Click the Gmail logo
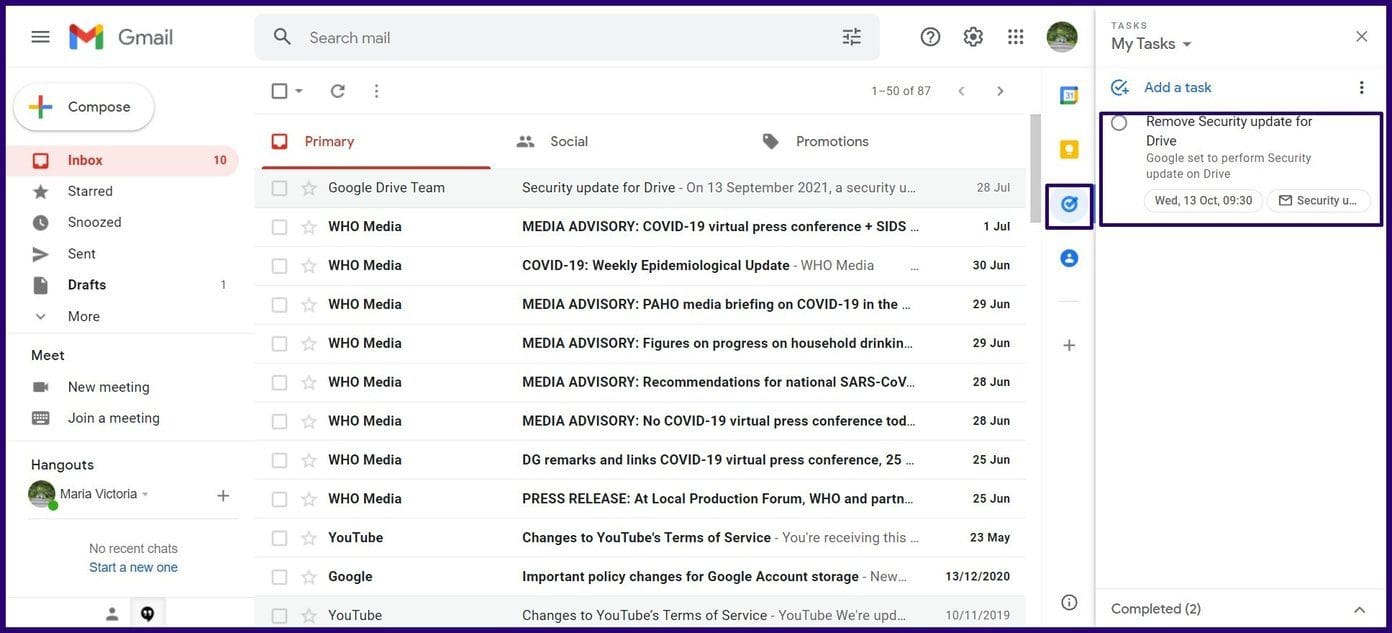Viewport: 1392px width, 633px height. tap(121, 37)
